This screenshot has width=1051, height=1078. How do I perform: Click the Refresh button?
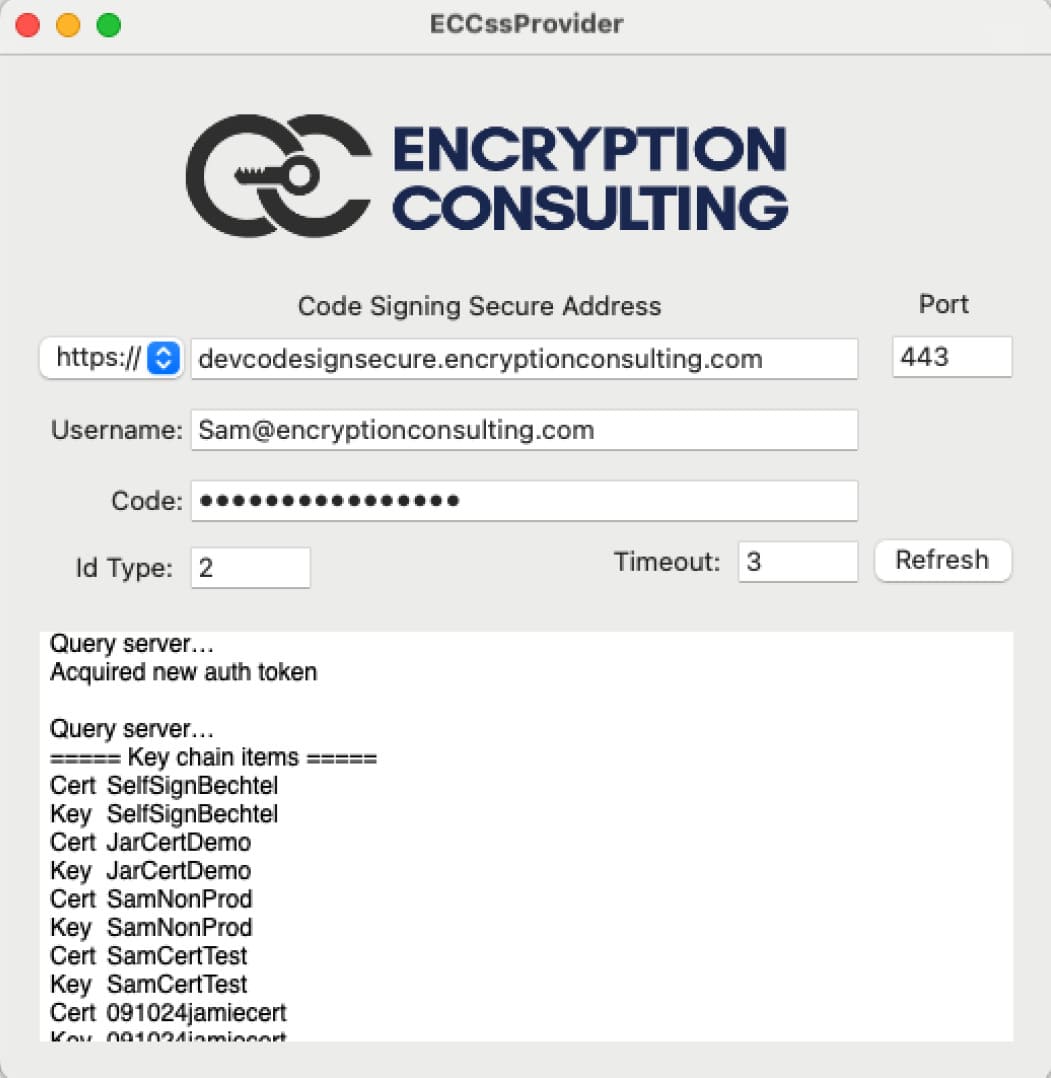click(942, 560)
